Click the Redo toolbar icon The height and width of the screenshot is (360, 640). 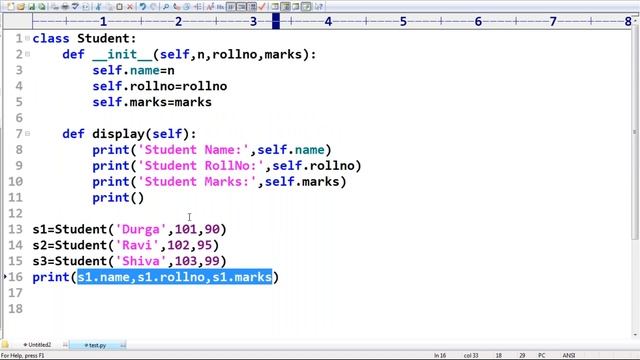[x=153, y=7]
